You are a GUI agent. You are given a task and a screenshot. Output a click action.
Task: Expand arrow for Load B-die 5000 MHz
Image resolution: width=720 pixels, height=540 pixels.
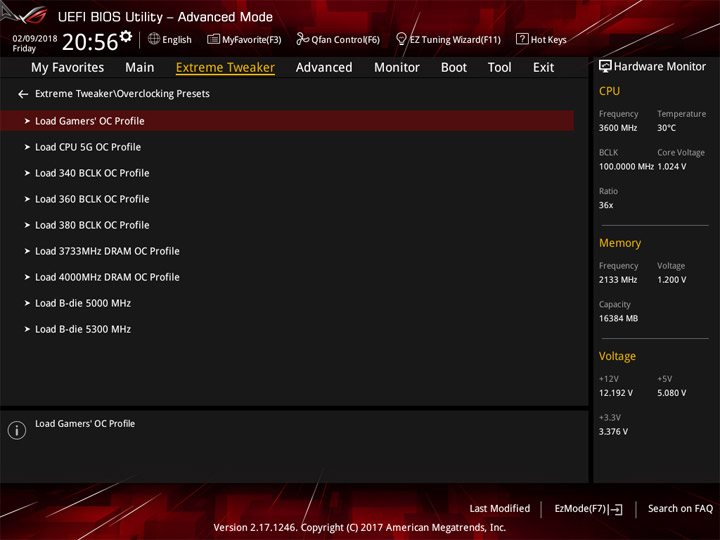click(27, 304)
